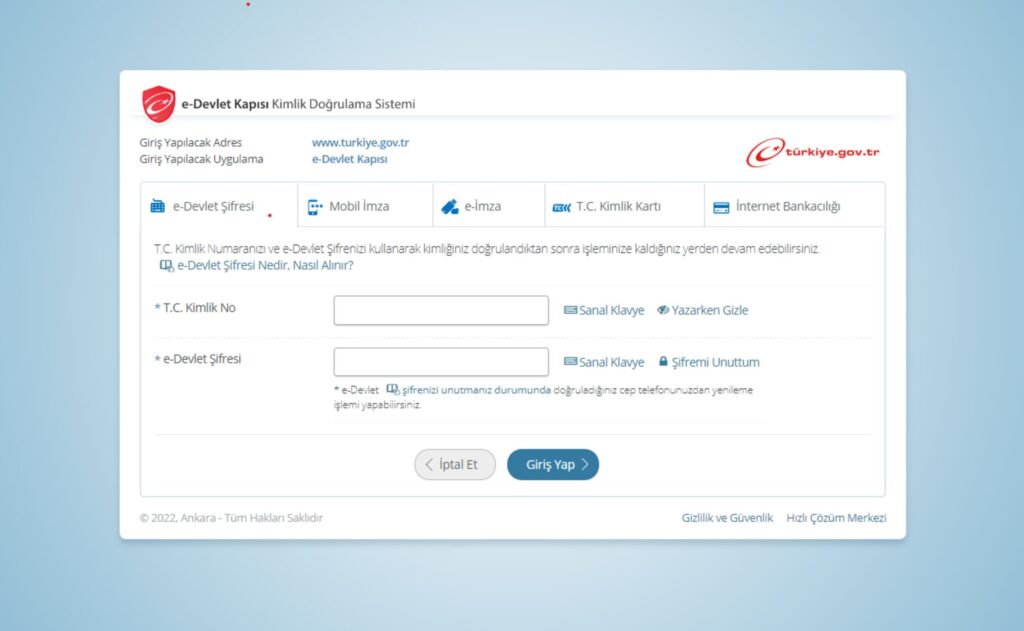The image size is (1024, 631).
Task: Select the T.C. Kimlik Kartı tab
Action: point(618,207)
